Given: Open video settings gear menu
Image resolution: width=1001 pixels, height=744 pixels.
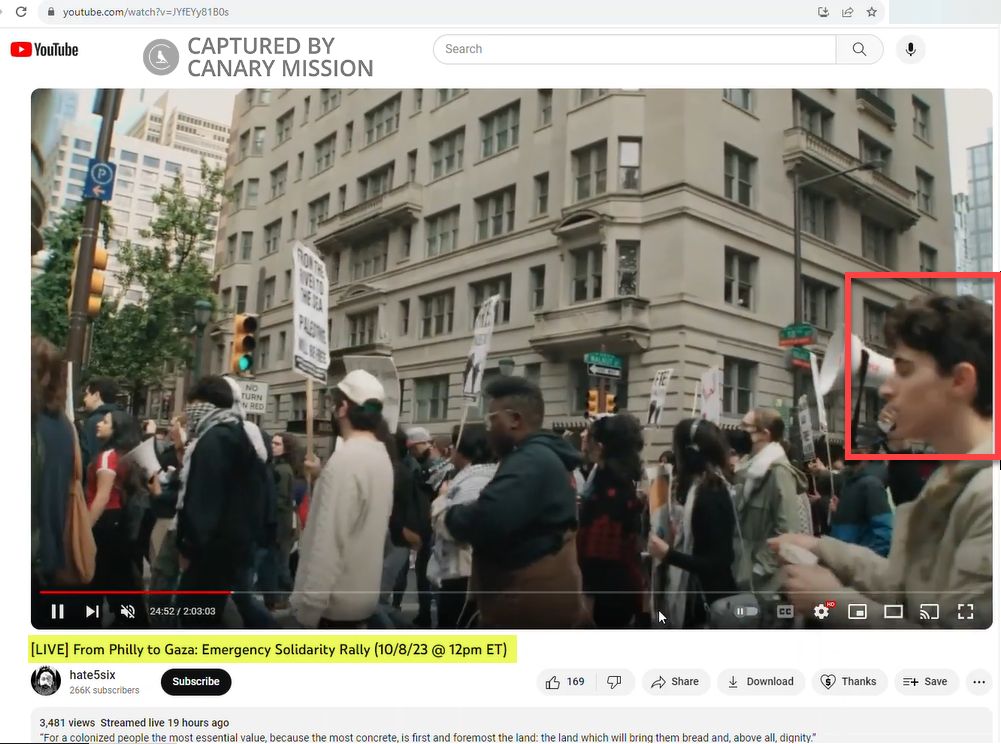Looking at the screenshot, I should point(822,611).
